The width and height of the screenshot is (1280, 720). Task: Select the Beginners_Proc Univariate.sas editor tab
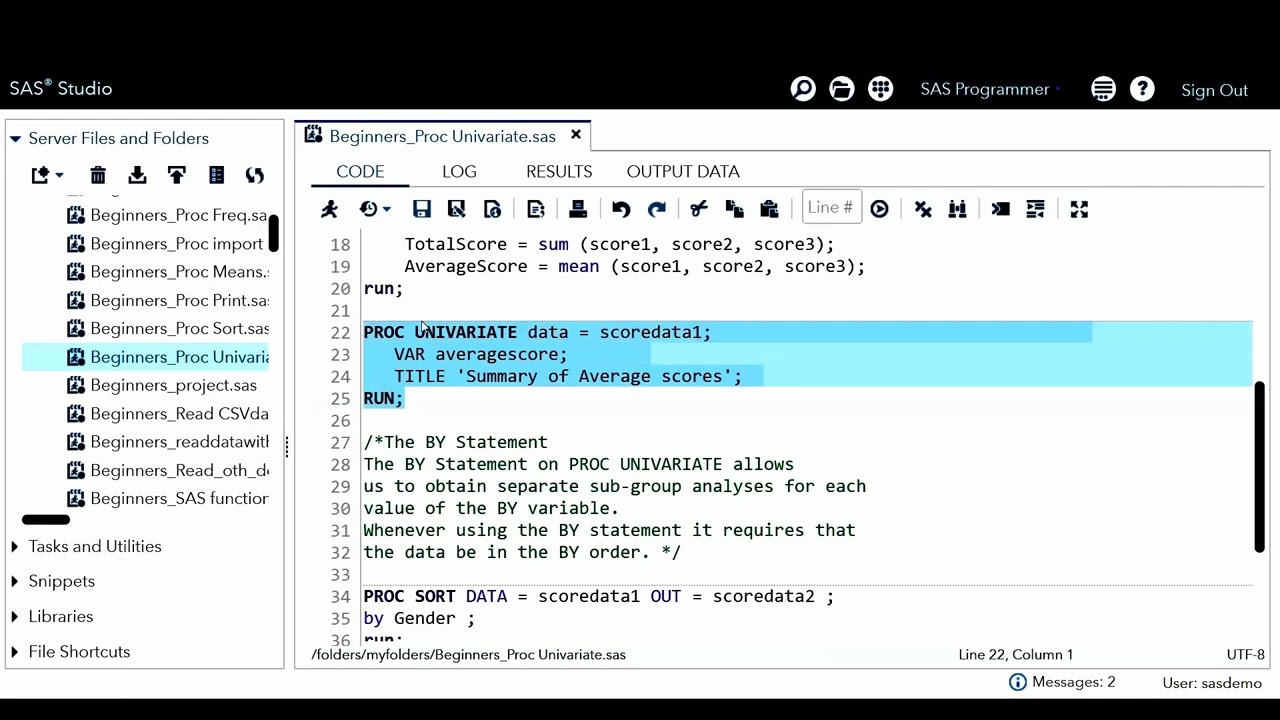click(442, 136)
